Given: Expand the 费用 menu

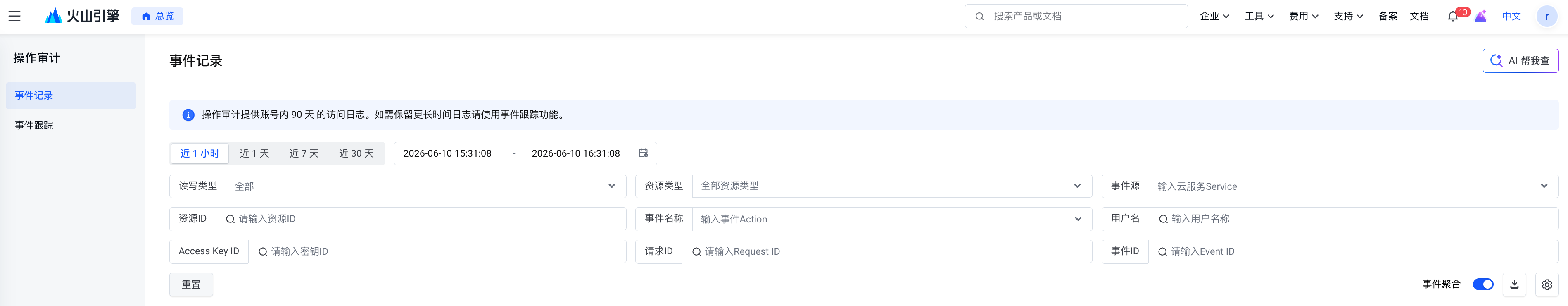Looking at the screenshot, I should coord(1303,17).
